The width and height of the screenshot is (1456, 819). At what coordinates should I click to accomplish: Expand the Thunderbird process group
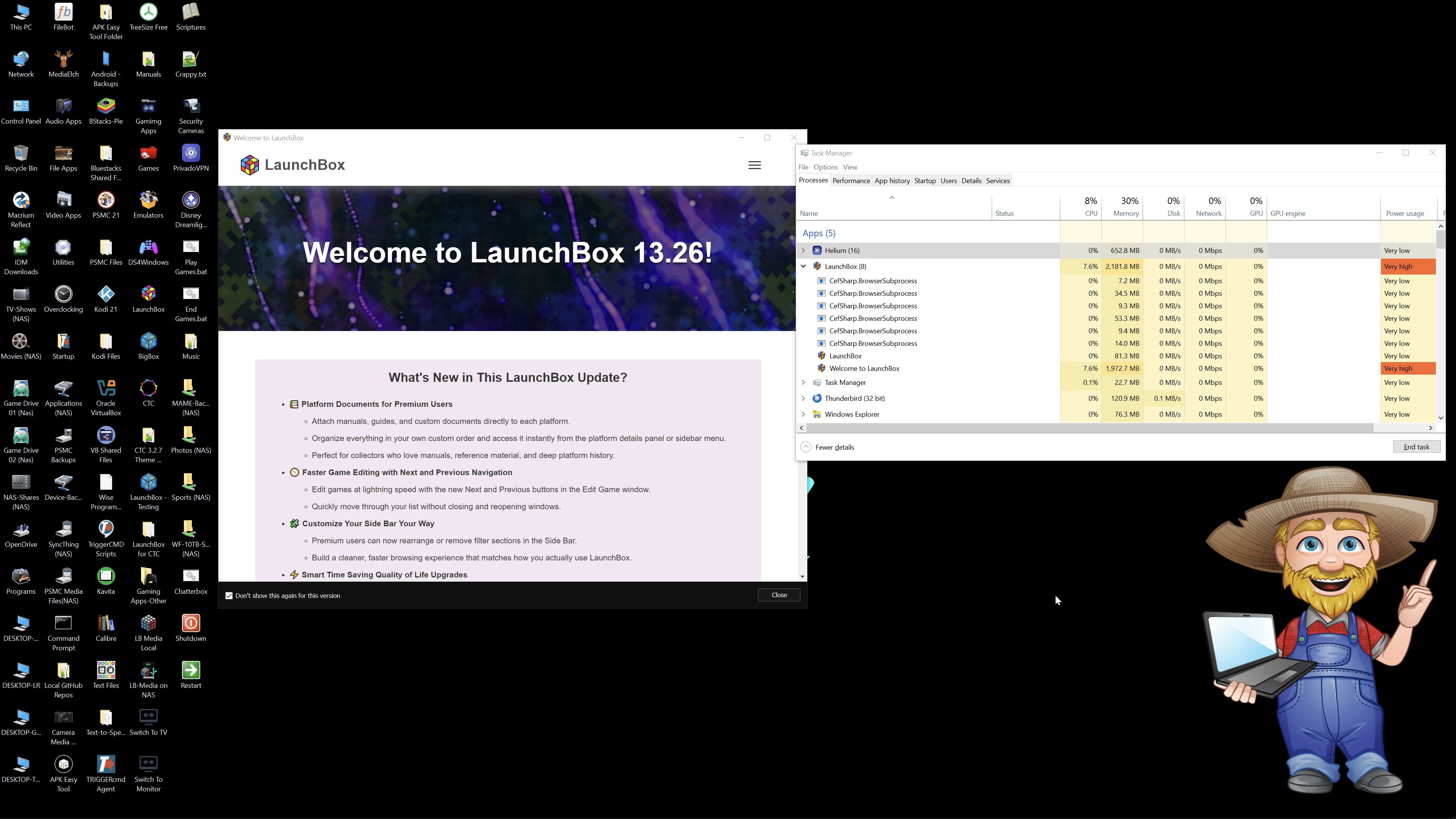point(803,399)
